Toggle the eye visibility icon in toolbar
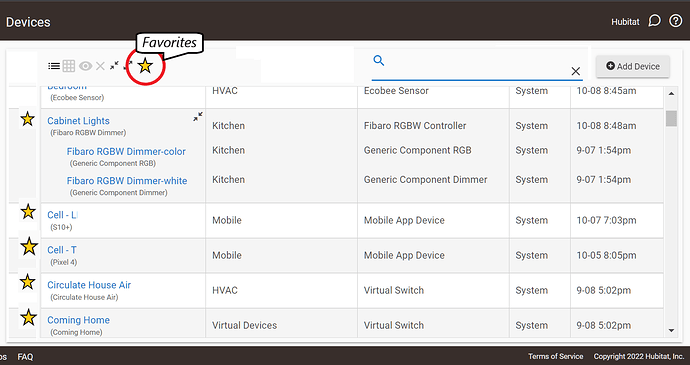 click(x=85, y=66)
